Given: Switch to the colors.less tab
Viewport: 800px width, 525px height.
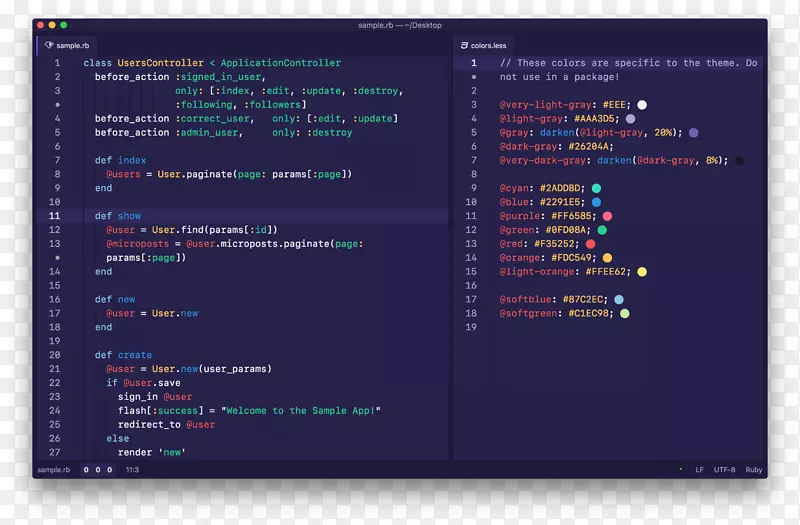Looking at the screenshot, I should coord(487,46).
